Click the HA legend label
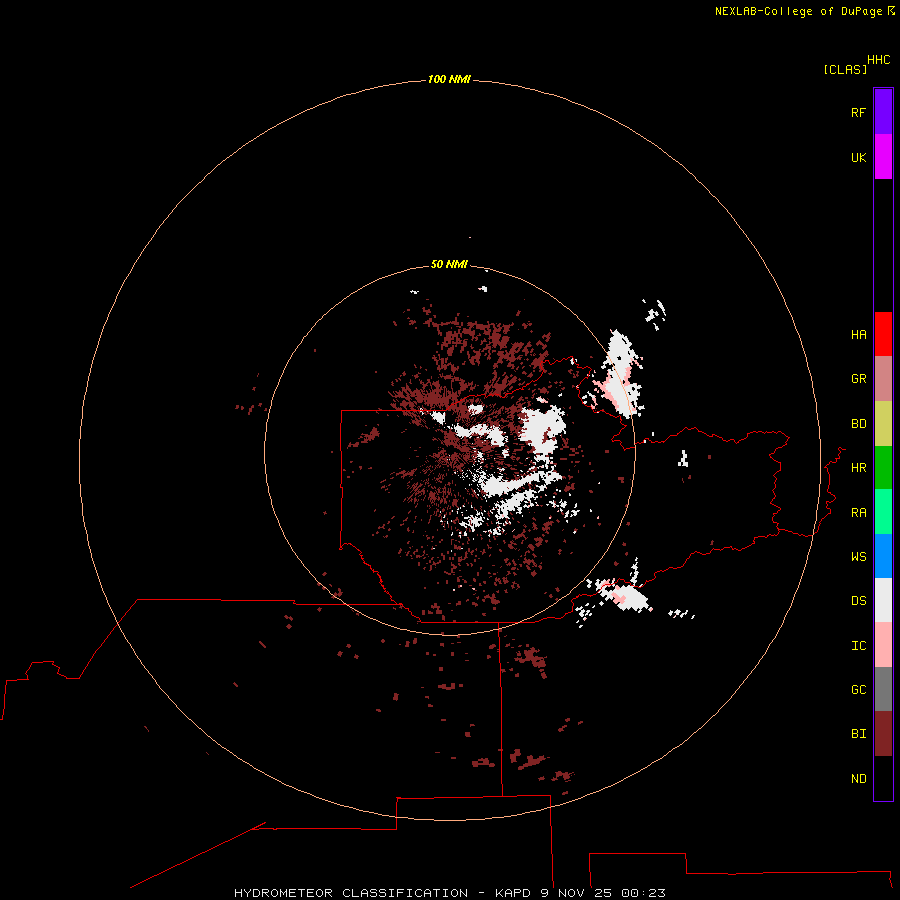Viewport: 900px width, 900px height. (x=858, y=335)
